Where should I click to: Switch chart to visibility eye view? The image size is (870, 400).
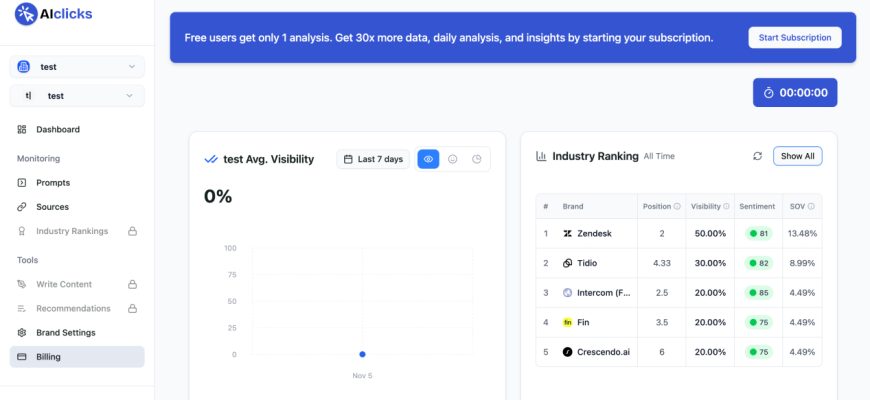[428, 159]
